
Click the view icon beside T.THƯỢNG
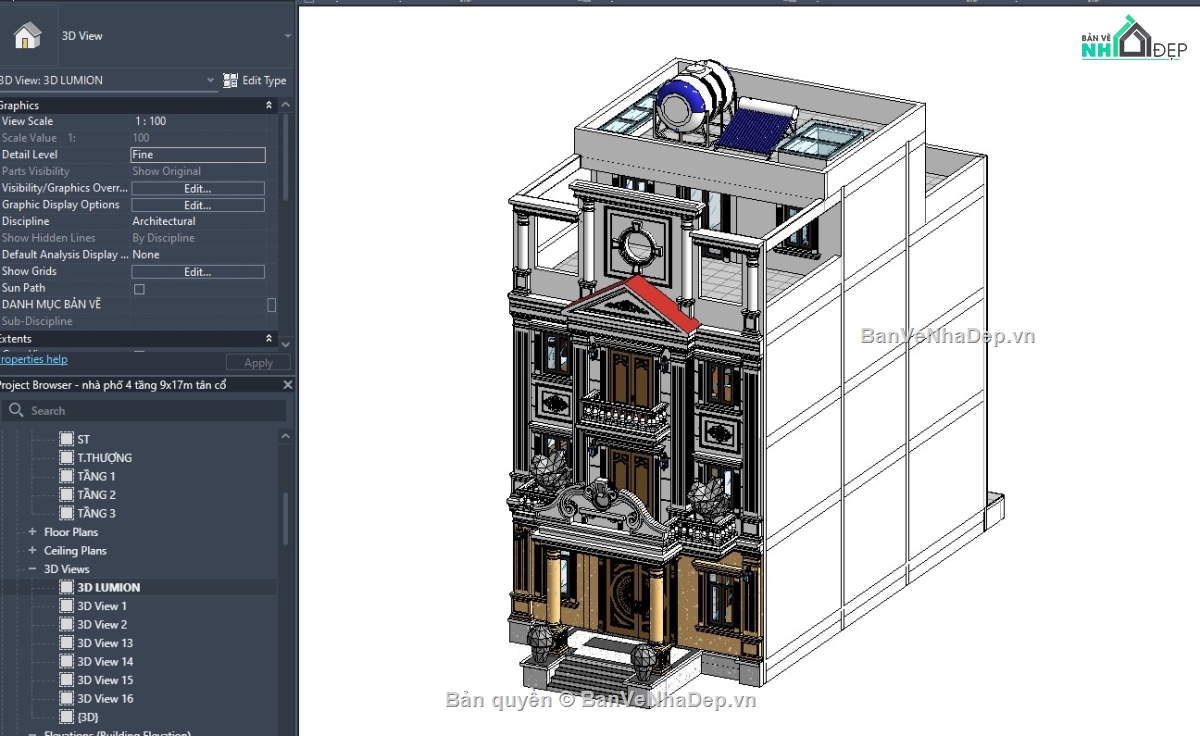66,458
